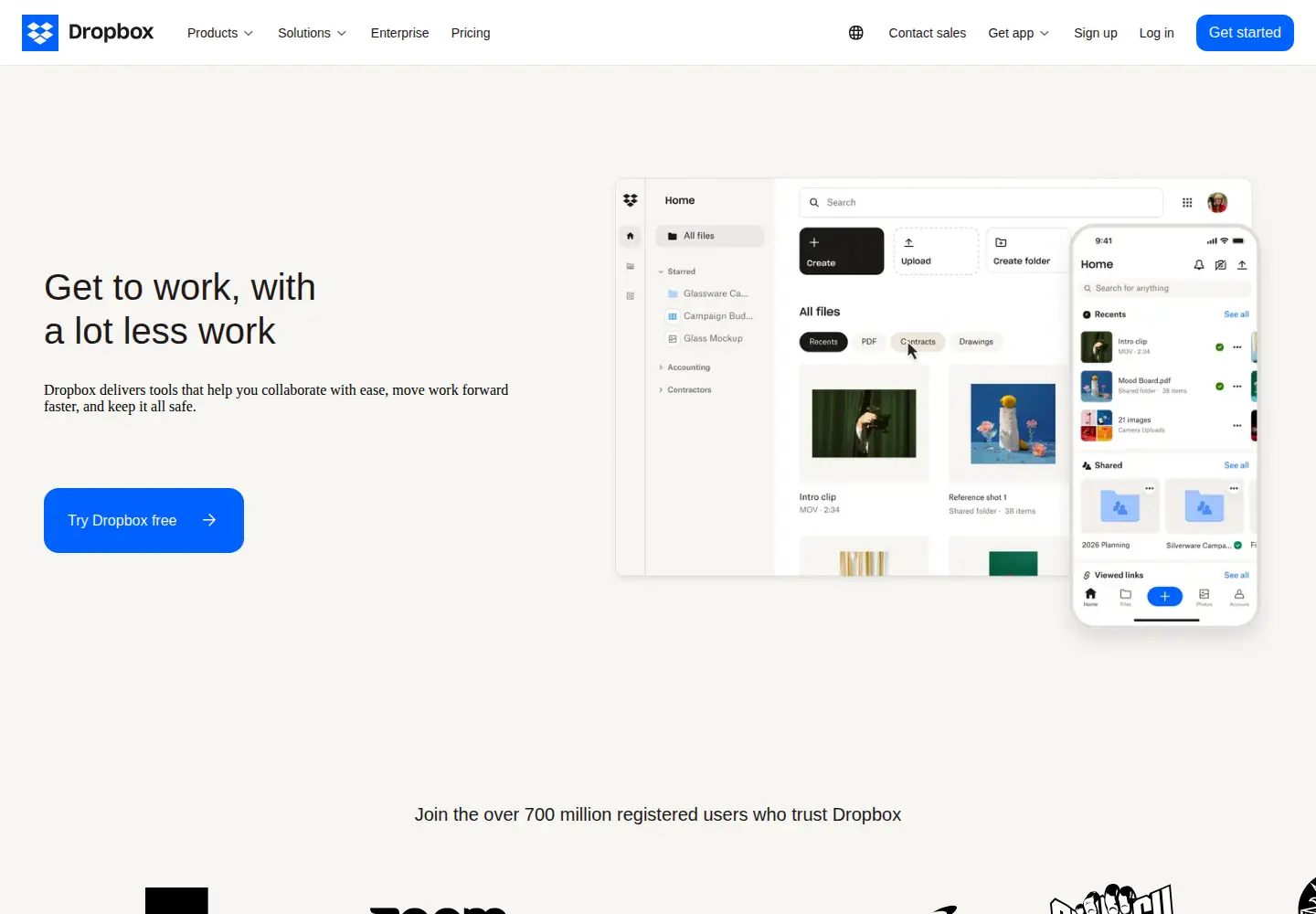Open the Enterprise page
The image size is (1316, 914).
pyautogui.click(x=399, y=33)
